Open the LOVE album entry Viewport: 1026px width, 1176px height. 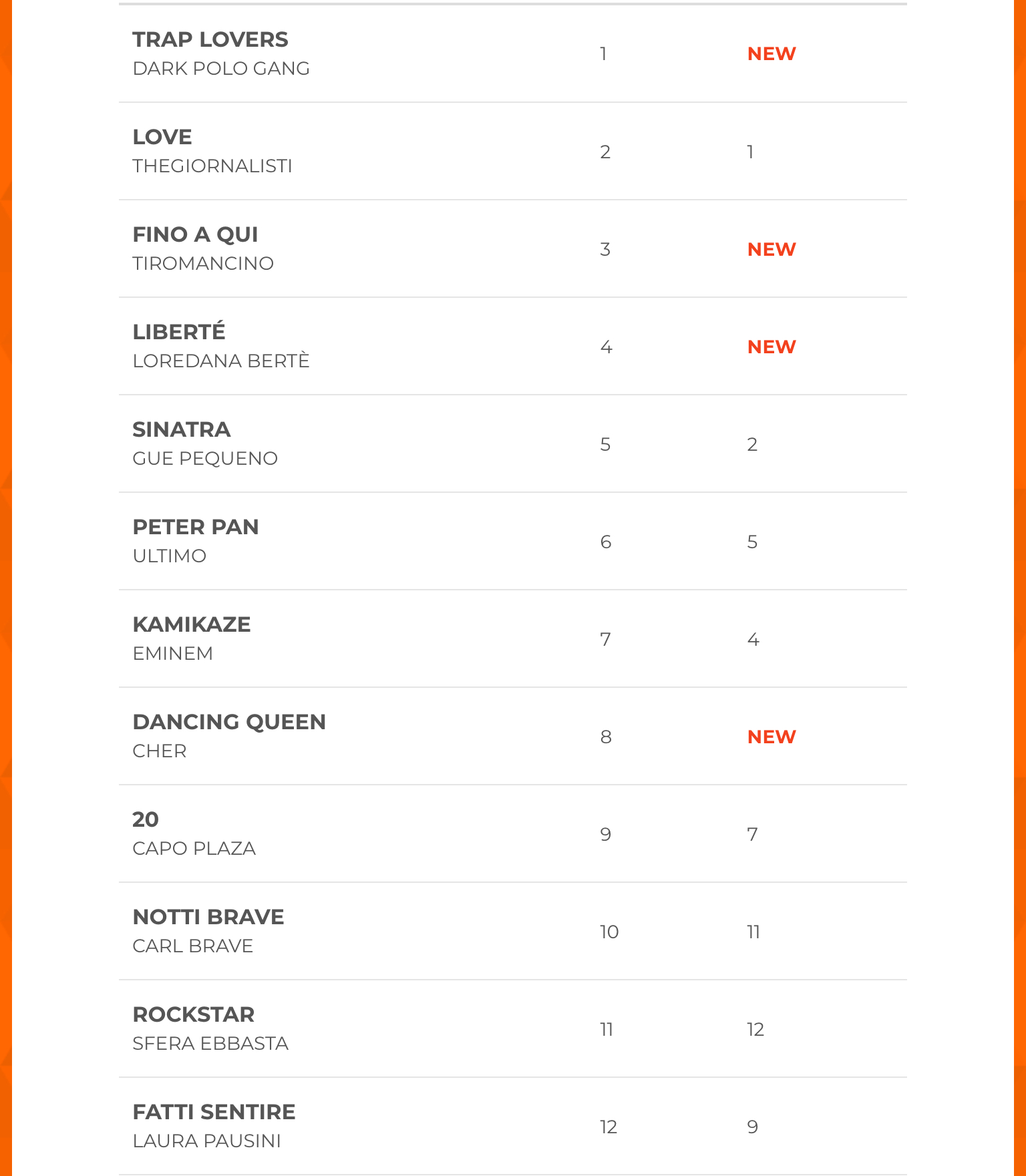162,138
